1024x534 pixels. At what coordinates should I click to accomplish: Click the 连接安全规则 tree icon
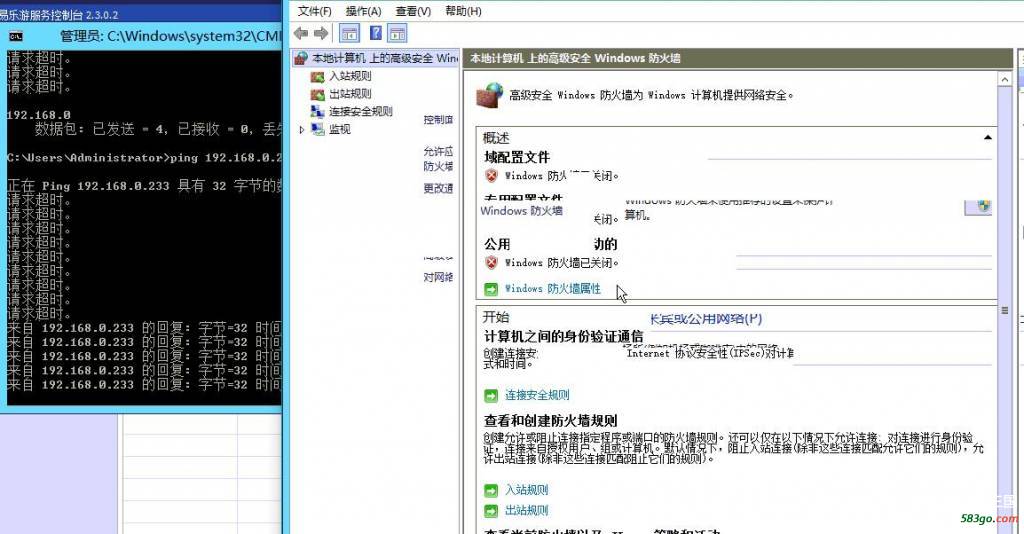[x=317, y=112]
